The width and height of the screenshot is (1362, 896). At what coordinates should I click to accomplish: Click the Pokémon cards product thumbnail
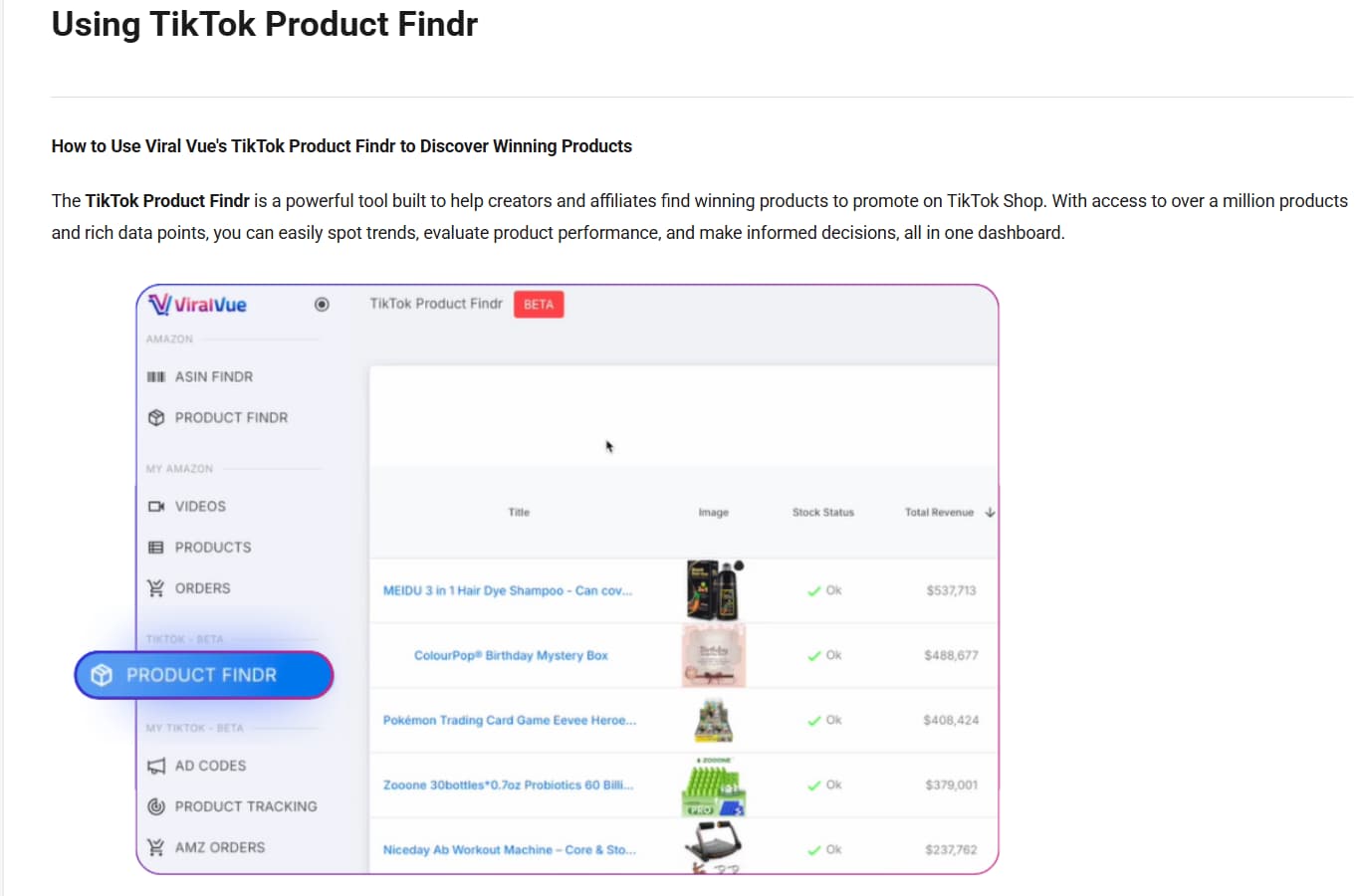[714, 721]
